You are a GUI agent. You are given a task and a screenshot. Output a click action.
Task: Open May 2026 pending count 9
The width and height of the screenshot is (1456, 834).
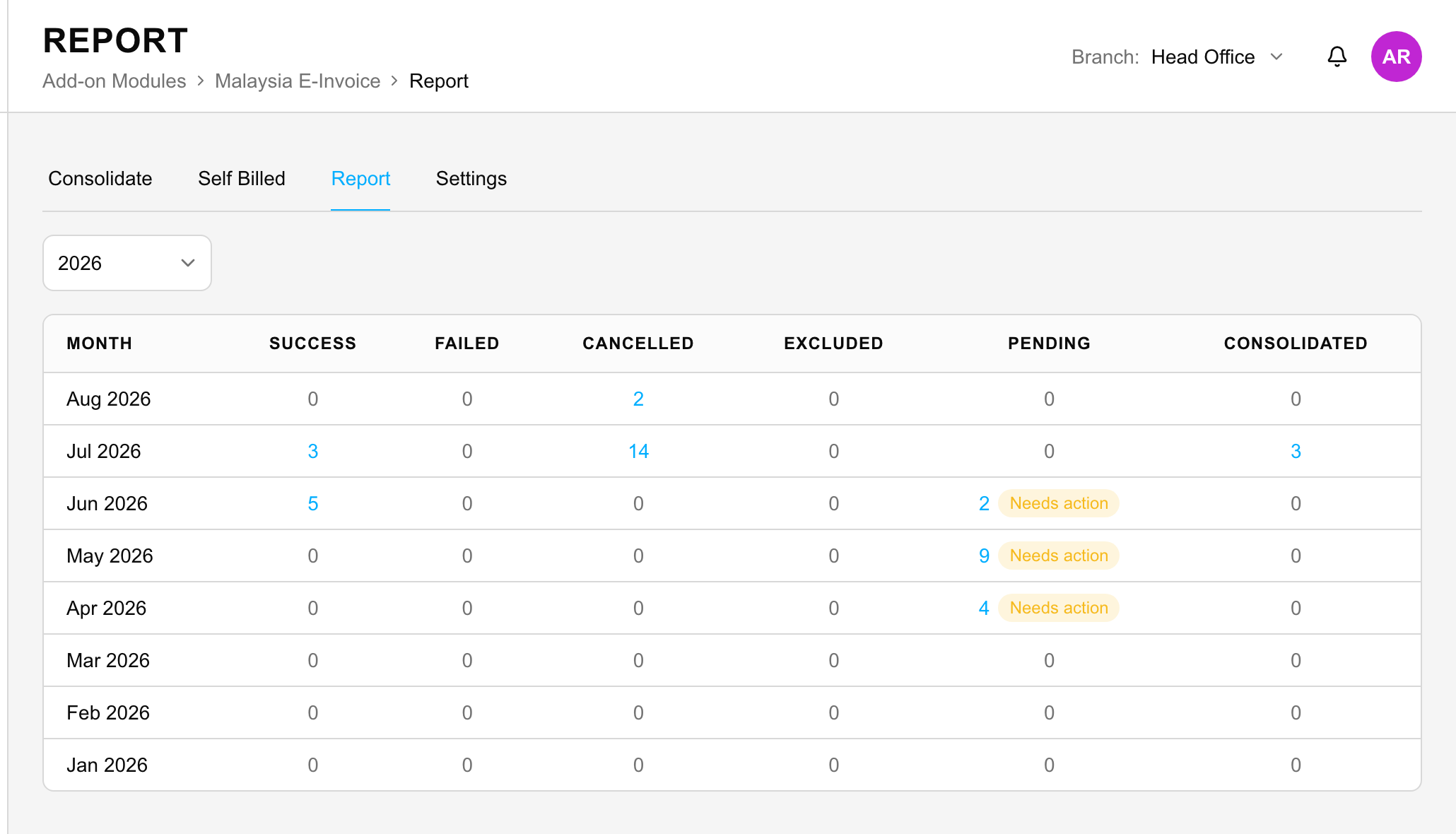pos(984,556)
